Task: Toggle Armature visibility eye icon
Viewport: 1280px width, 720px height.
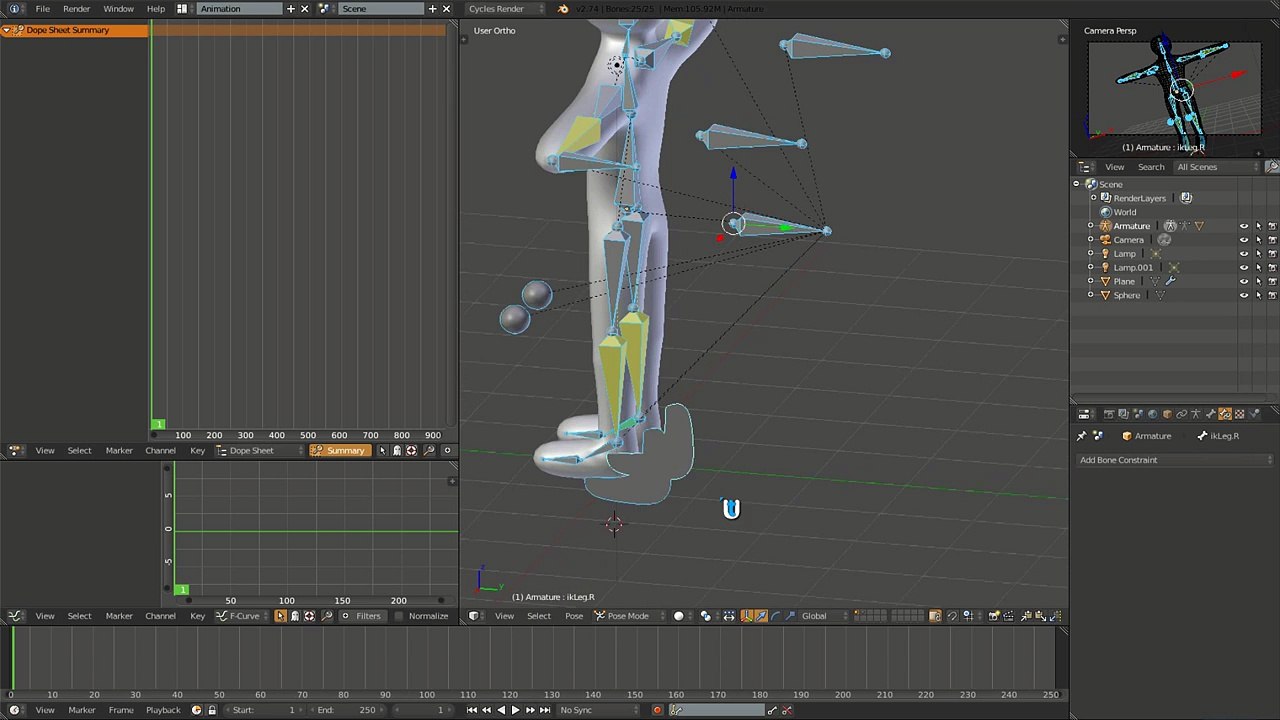Action: click(x=1244, y=226)
